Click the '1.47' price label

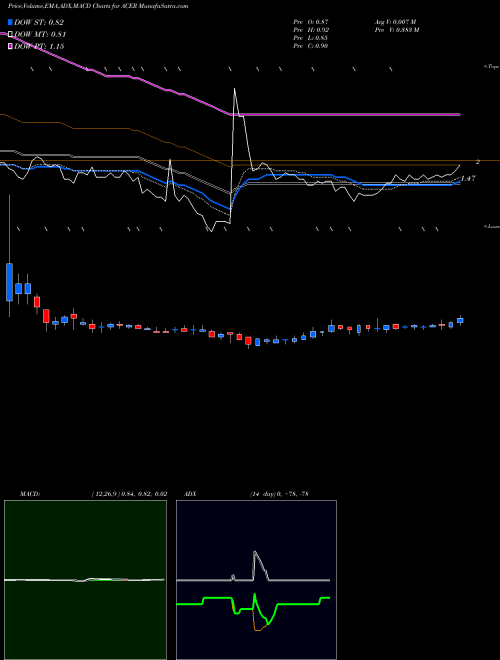coord(468,178)
